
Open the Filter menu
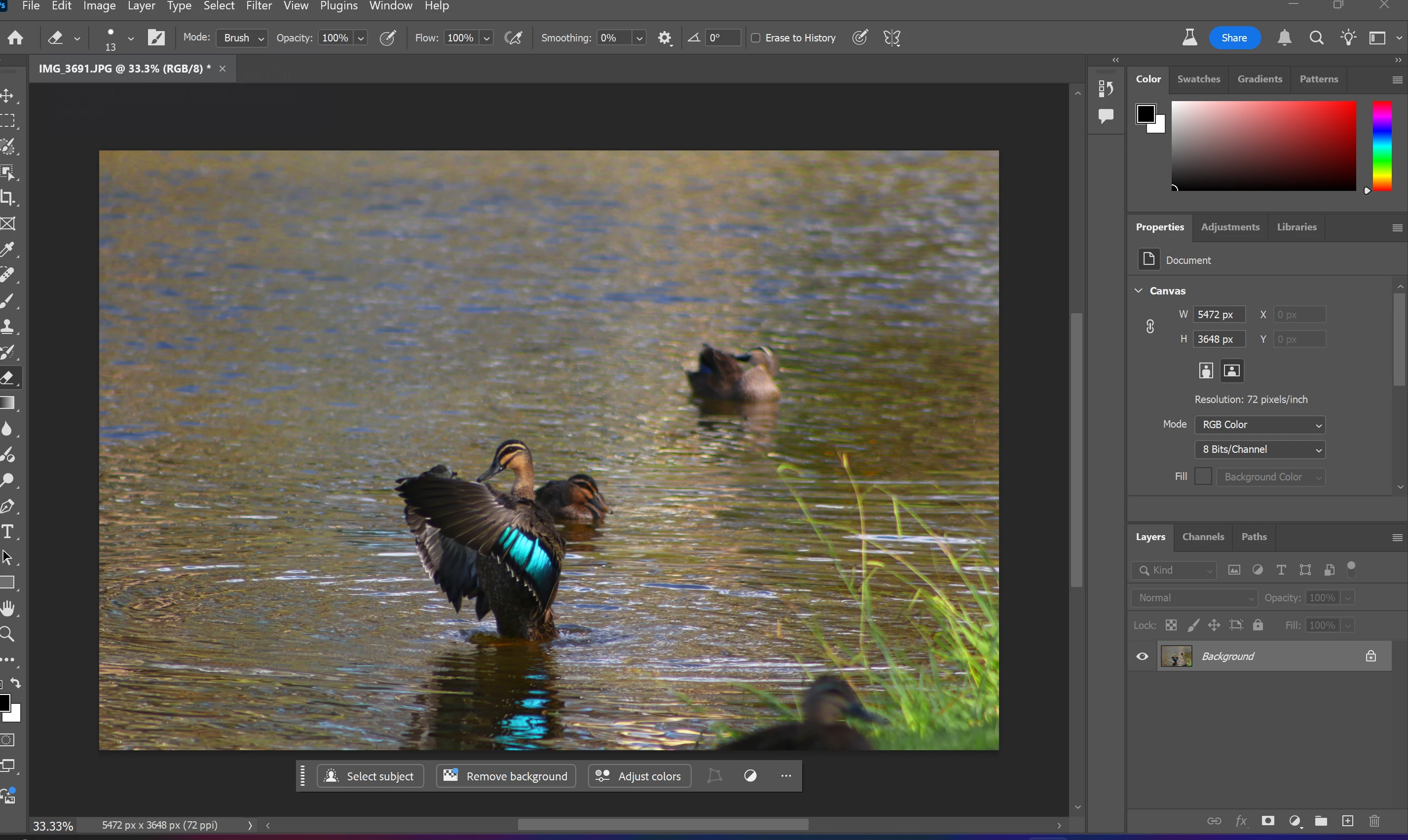[x=259, y=6]
